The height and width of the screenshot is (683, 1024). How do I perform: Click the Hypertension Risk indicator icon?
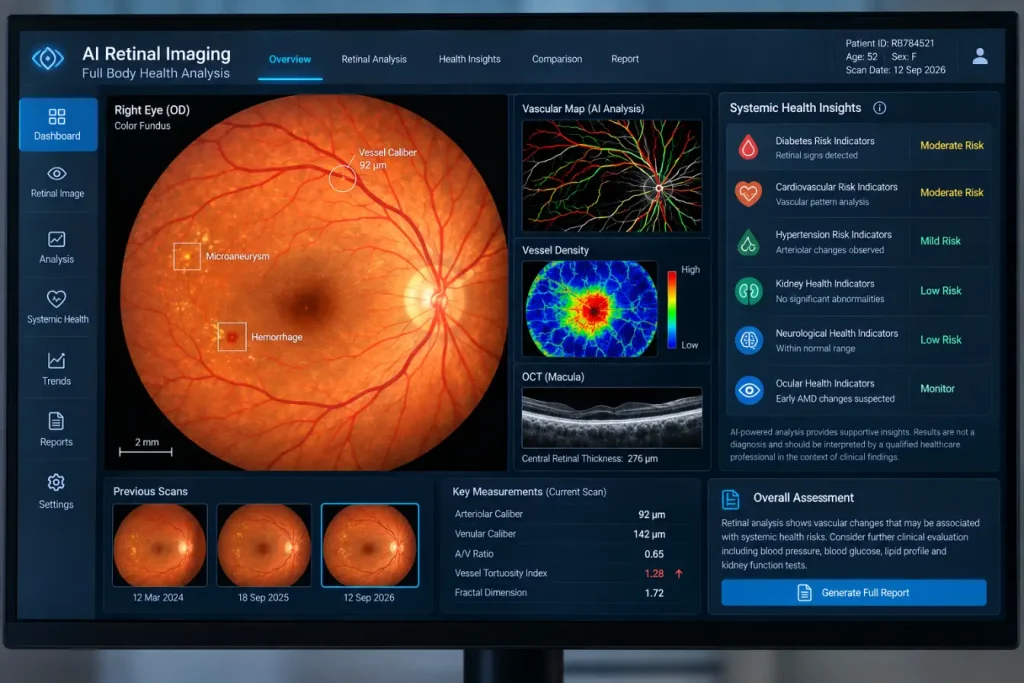[x=748, y=242]
